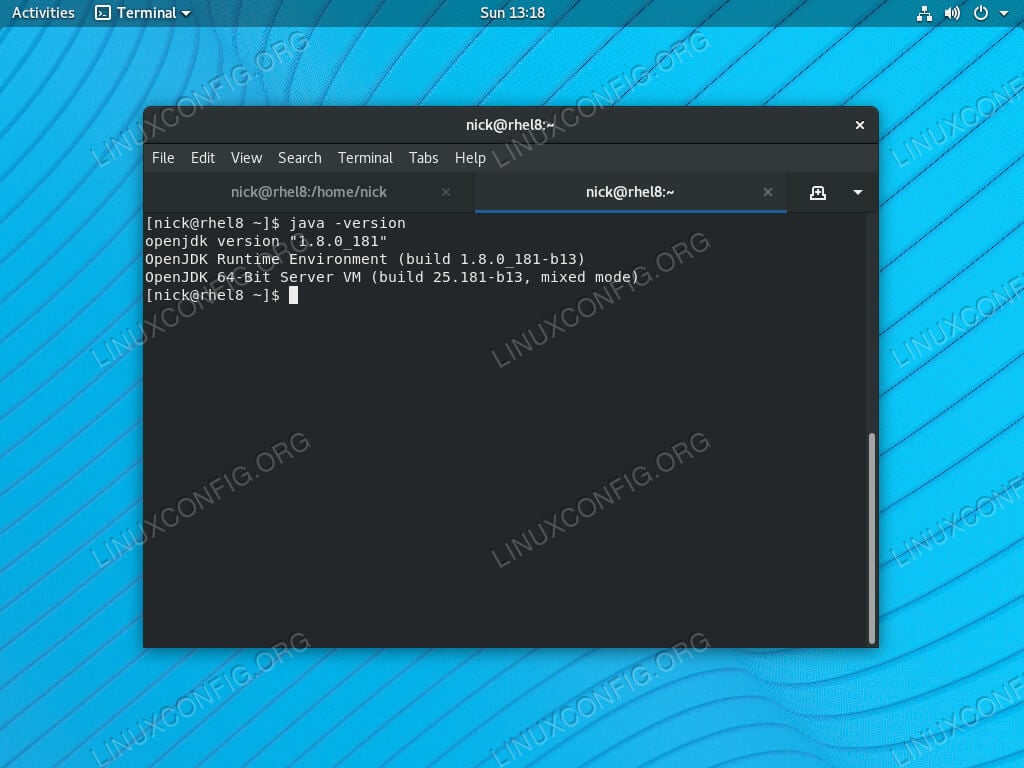Open the File menu
Viewport: 1024px width, 768px height.
[163, 158]
